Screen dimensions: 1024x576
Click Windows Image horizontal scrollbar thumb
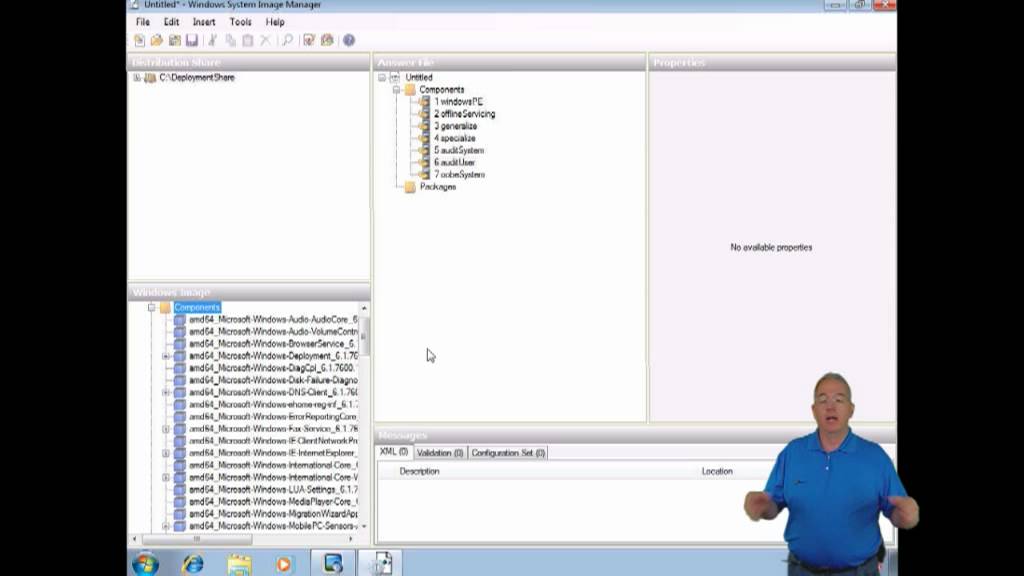[197, 539]
